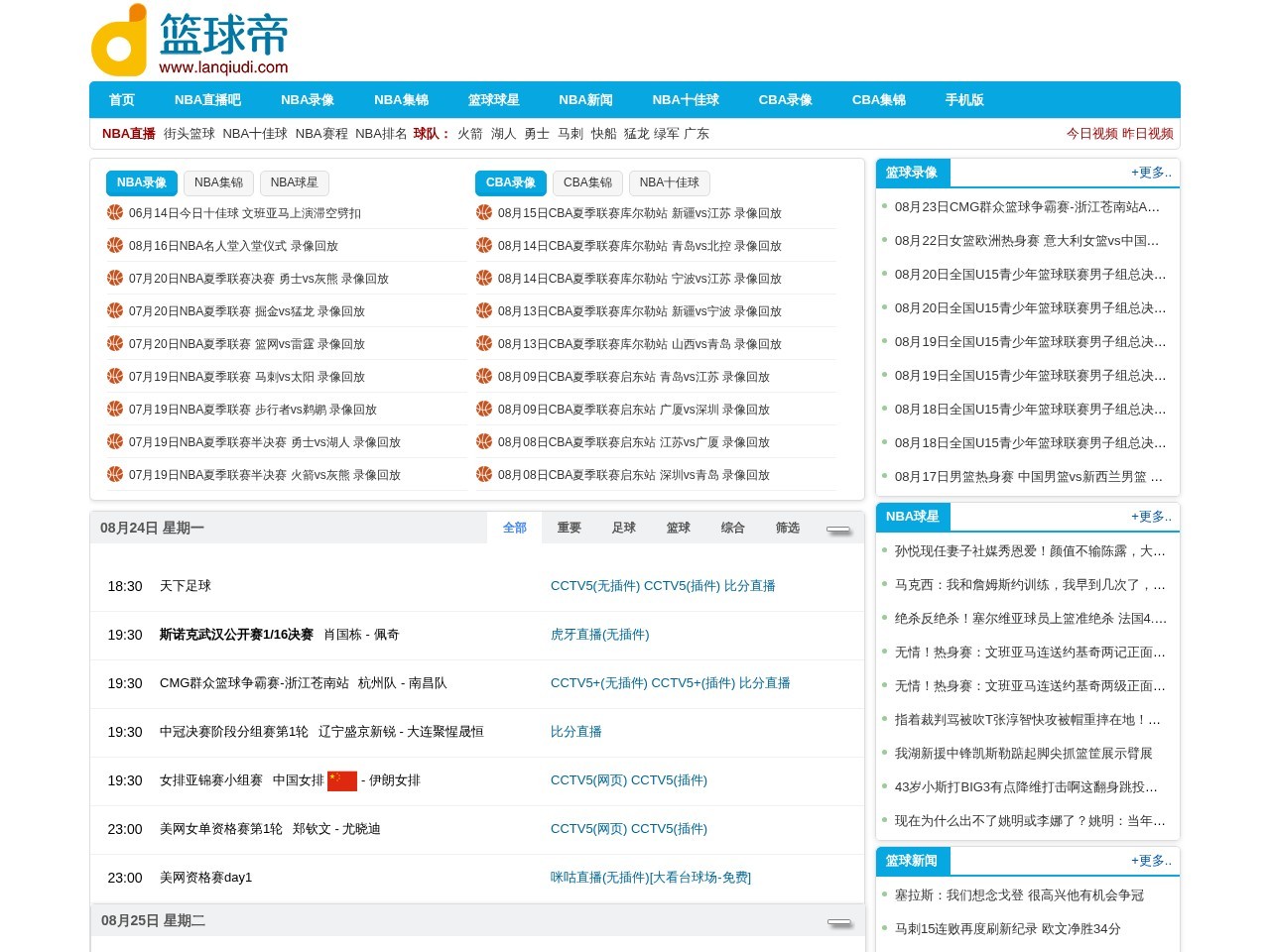Click the 篮球帝 site logo
The image size is (1270, 952).
coord(190,41)
